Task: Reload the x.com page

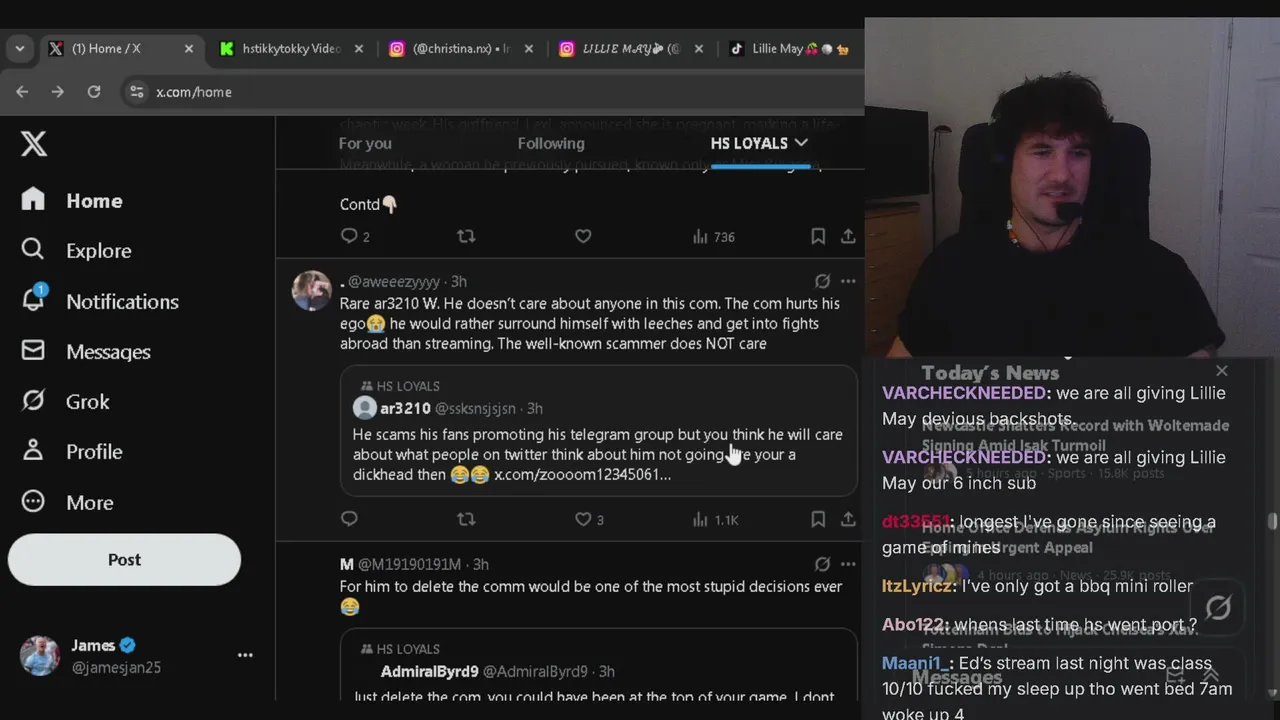Action: (x=94, y=91)
